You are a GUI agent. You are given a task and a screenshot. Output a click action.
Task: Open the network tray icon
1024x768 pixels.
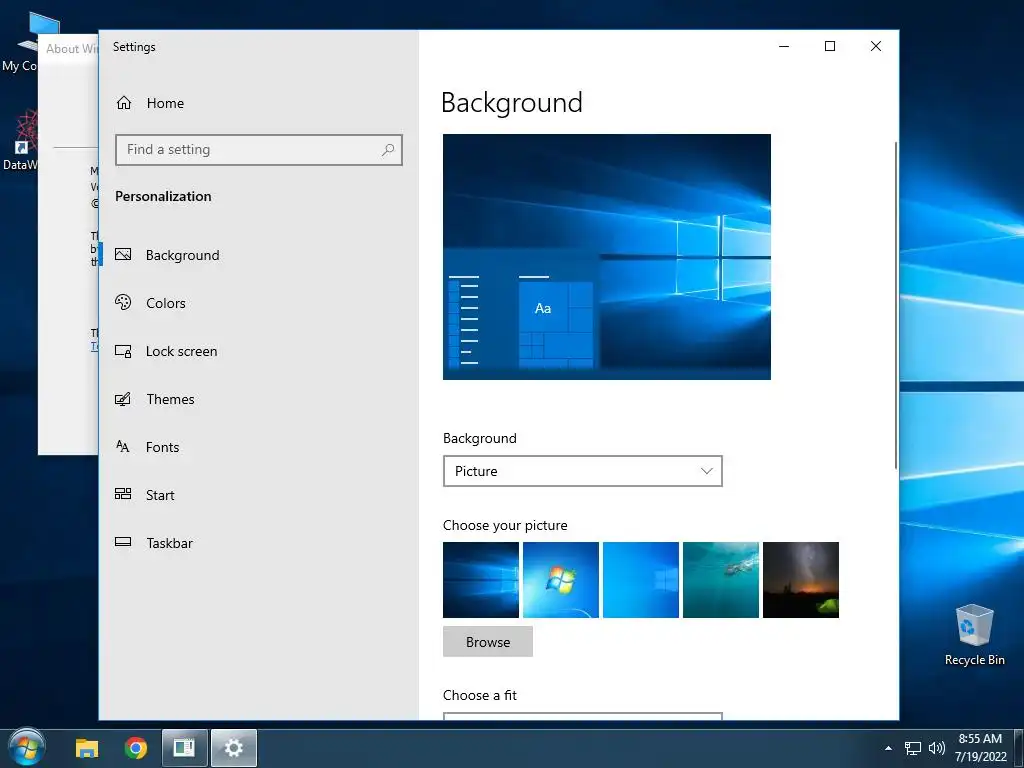[x=913, y=748]
